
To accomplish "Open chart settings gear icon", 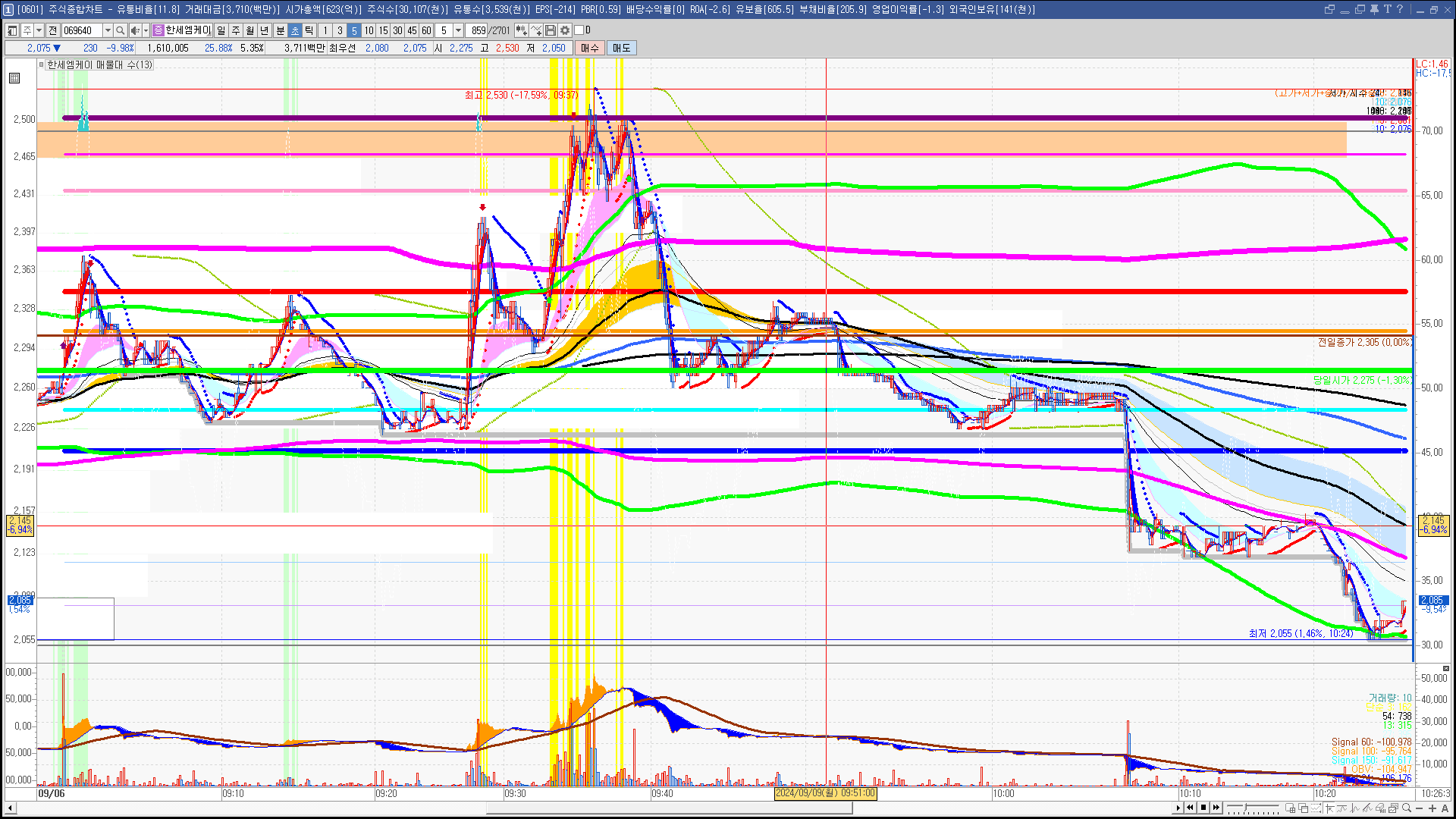I will 565,30.
